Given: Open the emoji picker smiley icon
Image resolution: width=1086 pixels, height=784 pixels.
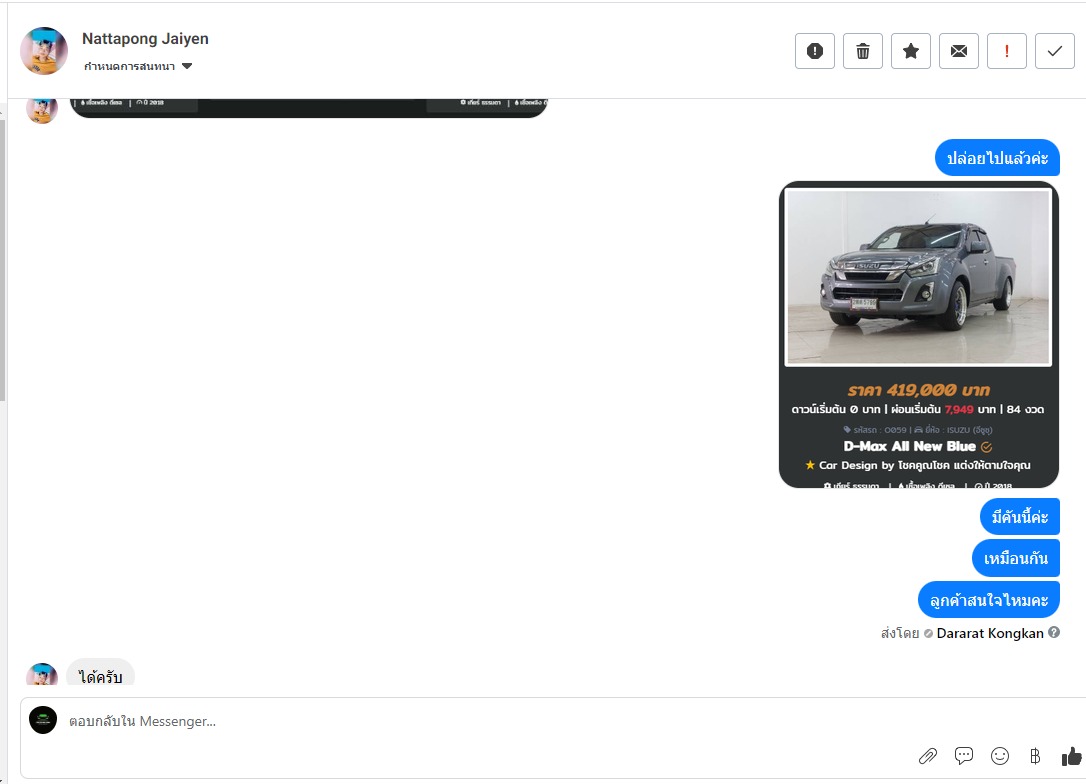Looking at the screenshot, I should [999, 756].
